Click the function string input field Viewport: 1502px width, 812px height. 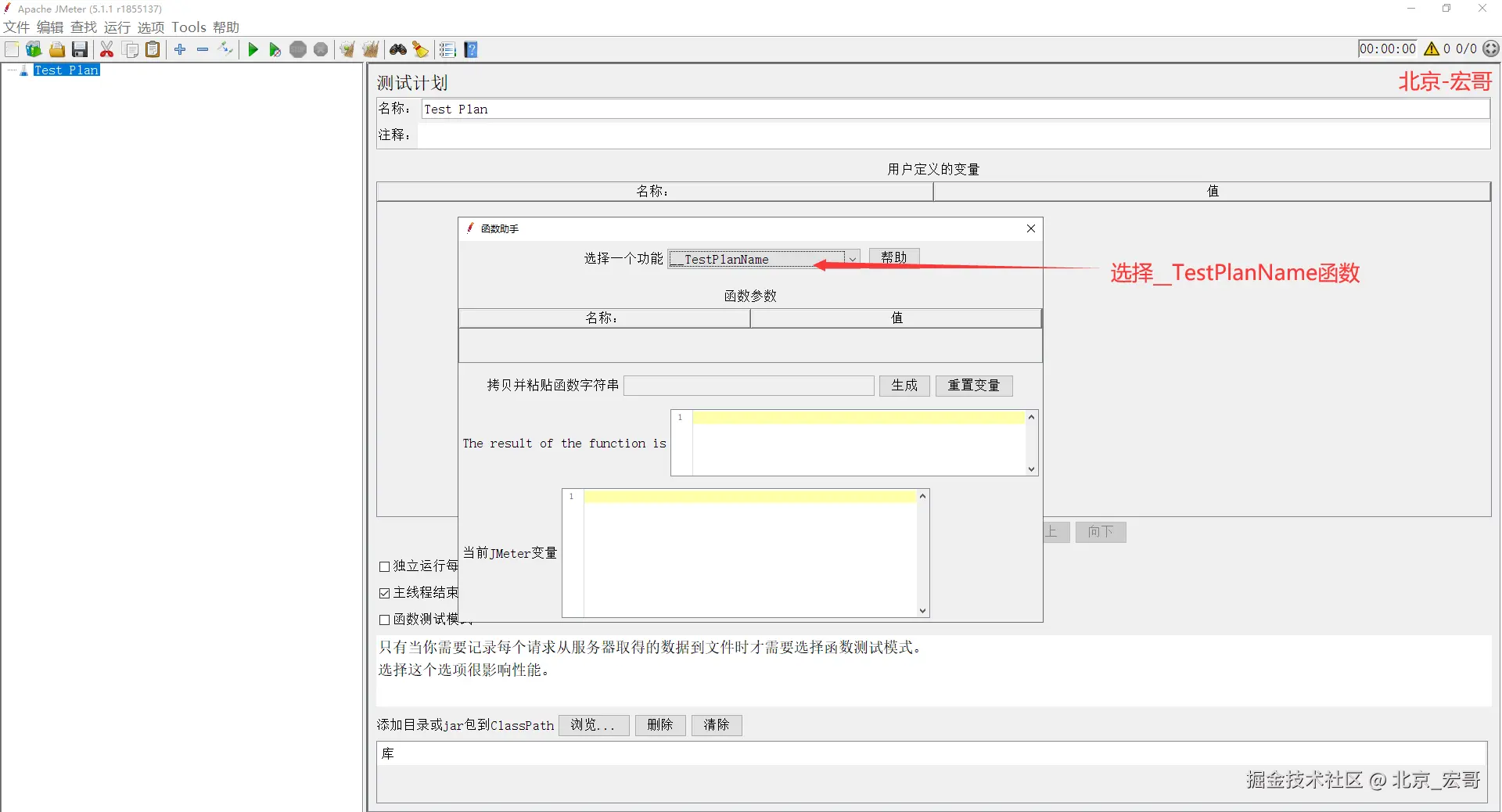(x=749, y=386)
